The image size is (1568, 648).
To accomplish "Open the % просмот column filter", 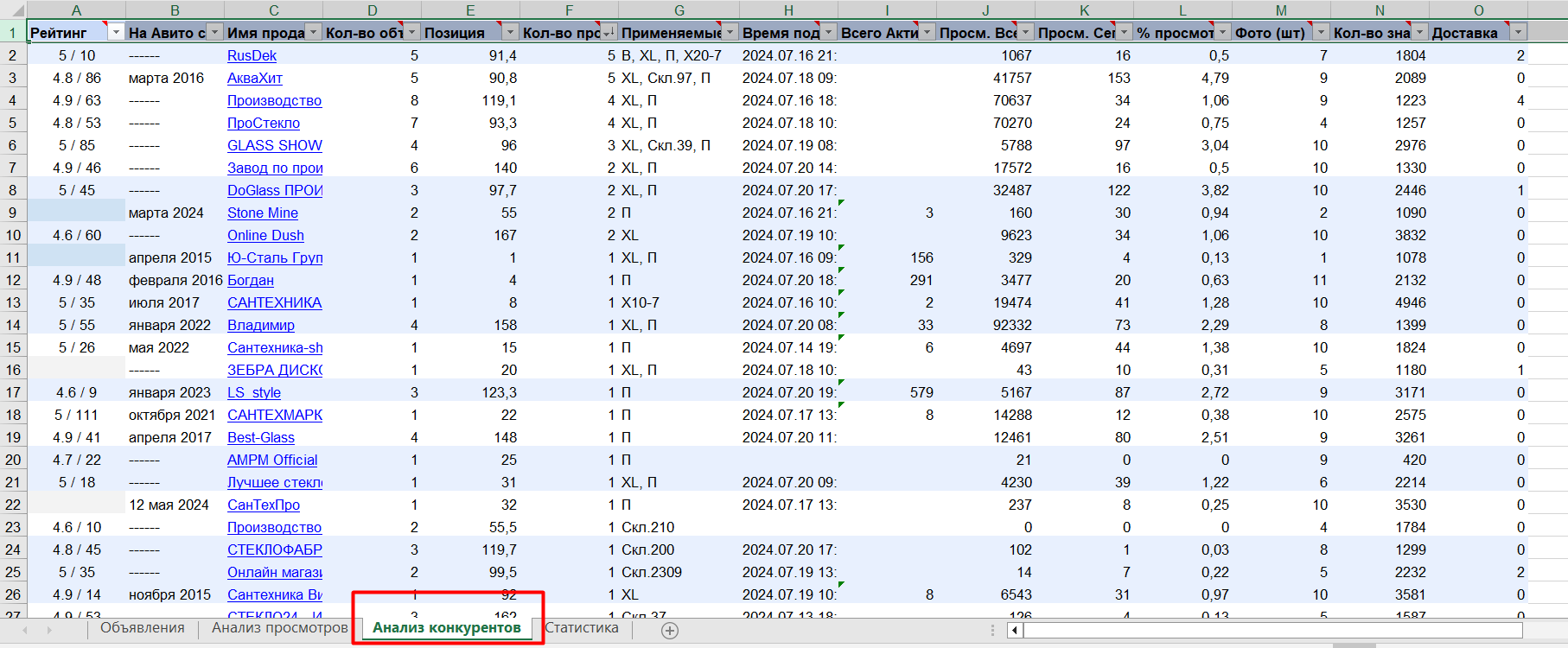I will [x=1222, y=32].
